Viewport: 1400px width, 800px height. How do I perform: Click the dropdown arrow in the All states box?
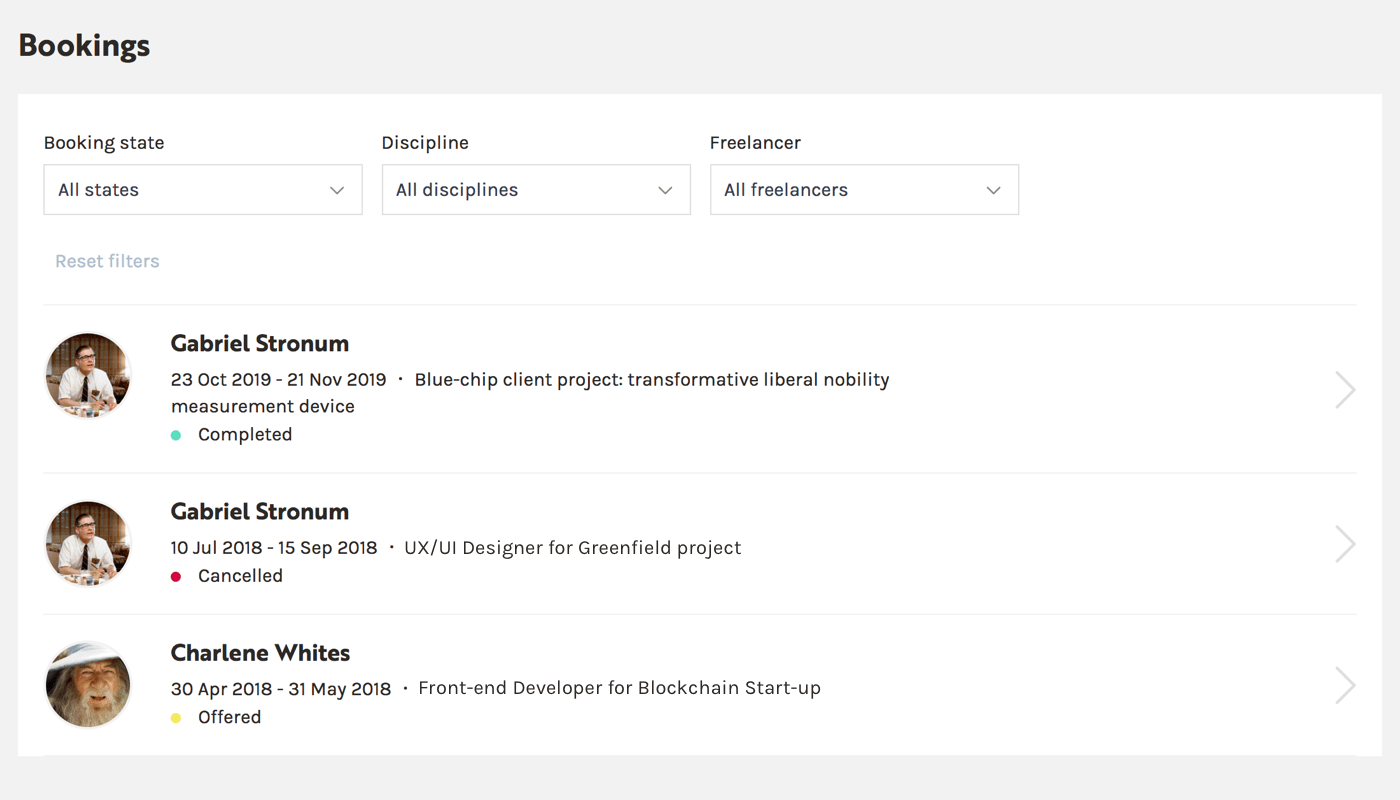click(337, 190)
